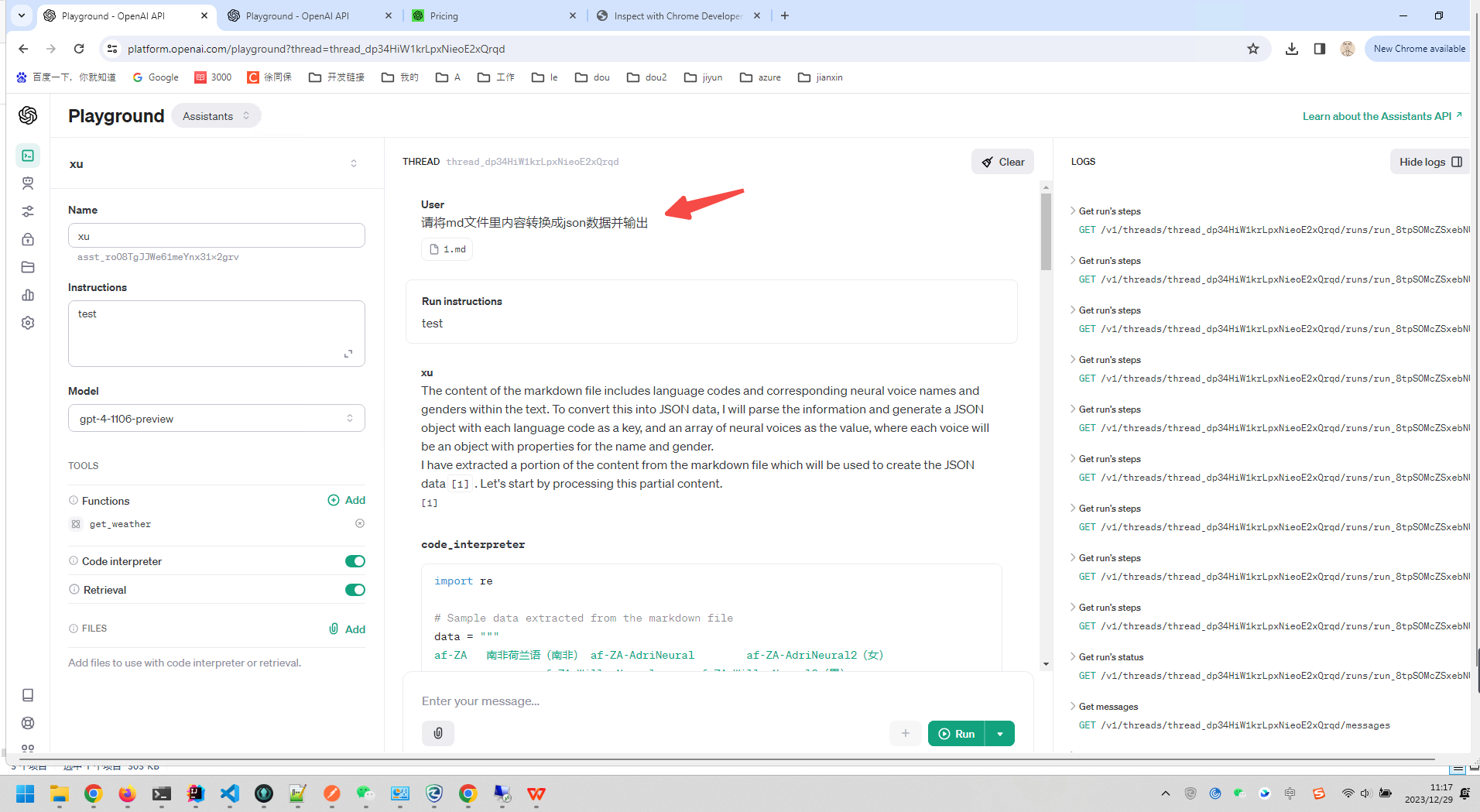Click the thread scroll down arrow
This screenshot has height=812, width=1480.
pyautogui.click(x=1046, y=664)
